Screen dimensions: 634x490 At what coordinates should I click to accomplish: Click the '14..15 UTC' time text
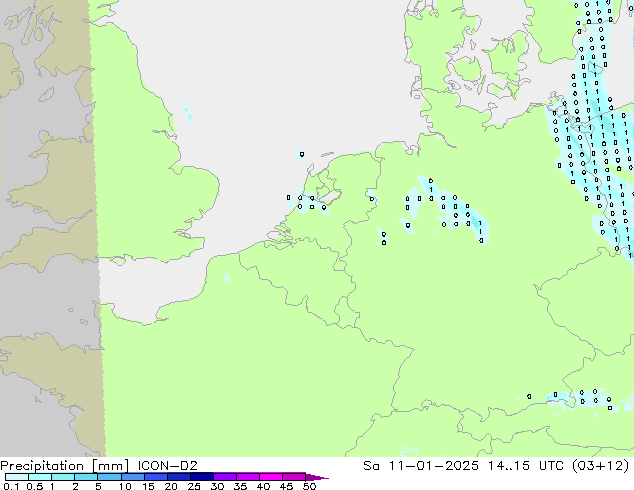[528, 466]
